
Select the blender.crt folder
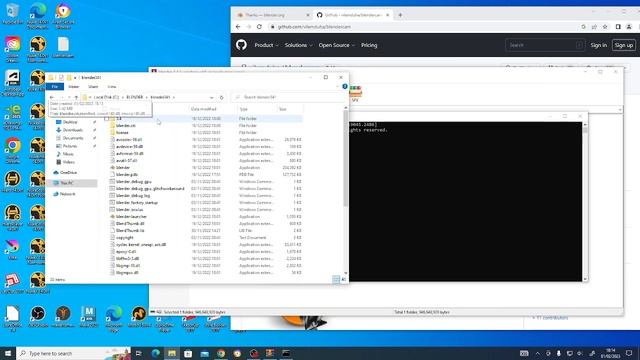click(125, 125)
